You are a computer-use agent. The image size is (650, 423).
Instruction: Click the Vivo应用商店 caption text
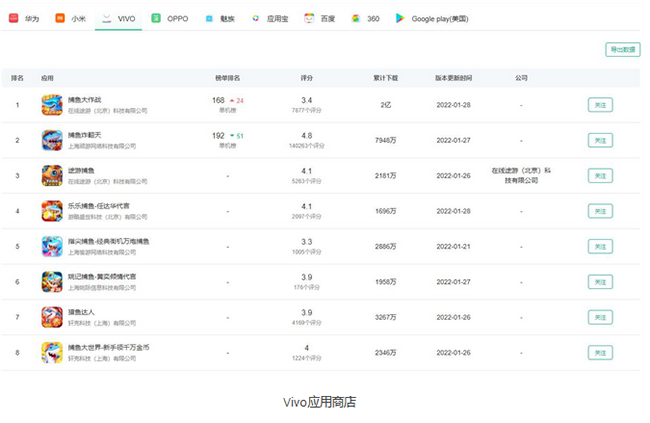pyautogui.click(x=320, y=402)
